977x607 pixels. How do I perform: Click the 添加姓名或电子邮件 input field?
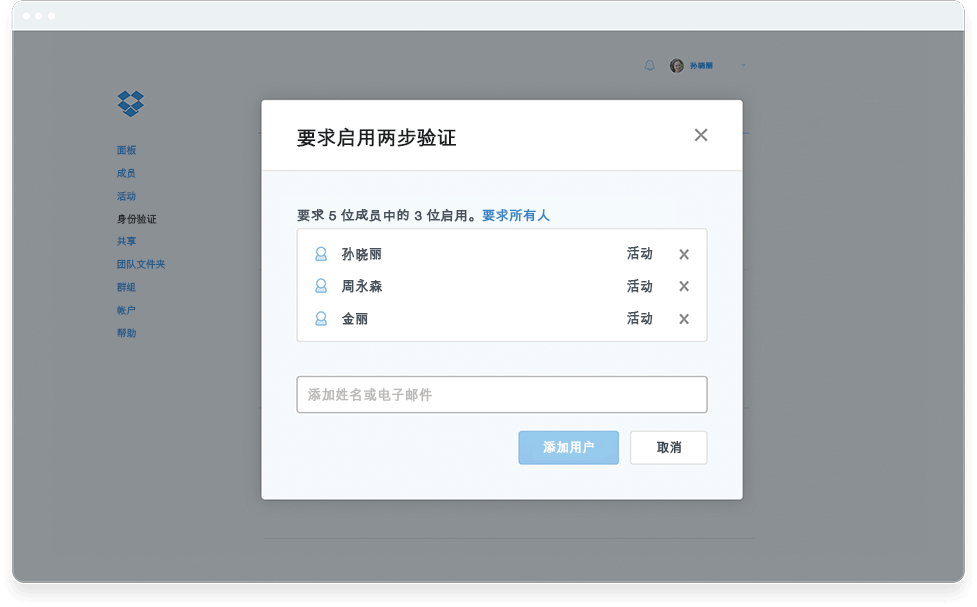(501, 394)
